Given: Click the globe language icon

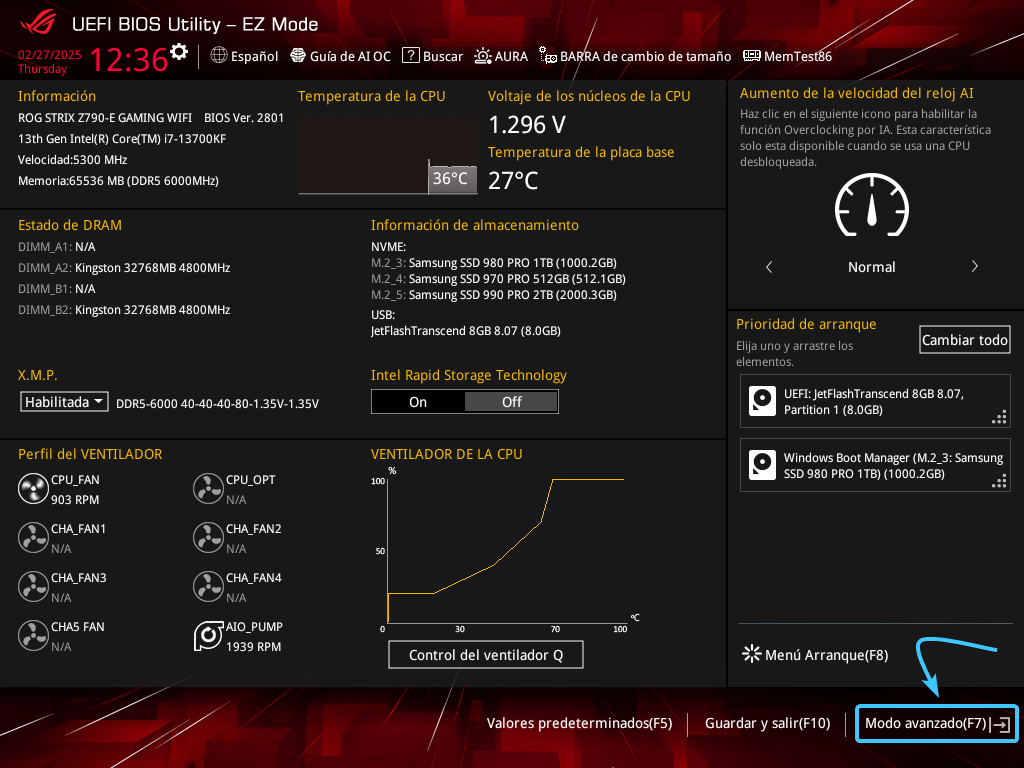Looking at the screenshot, I should (x=219, y=56).
